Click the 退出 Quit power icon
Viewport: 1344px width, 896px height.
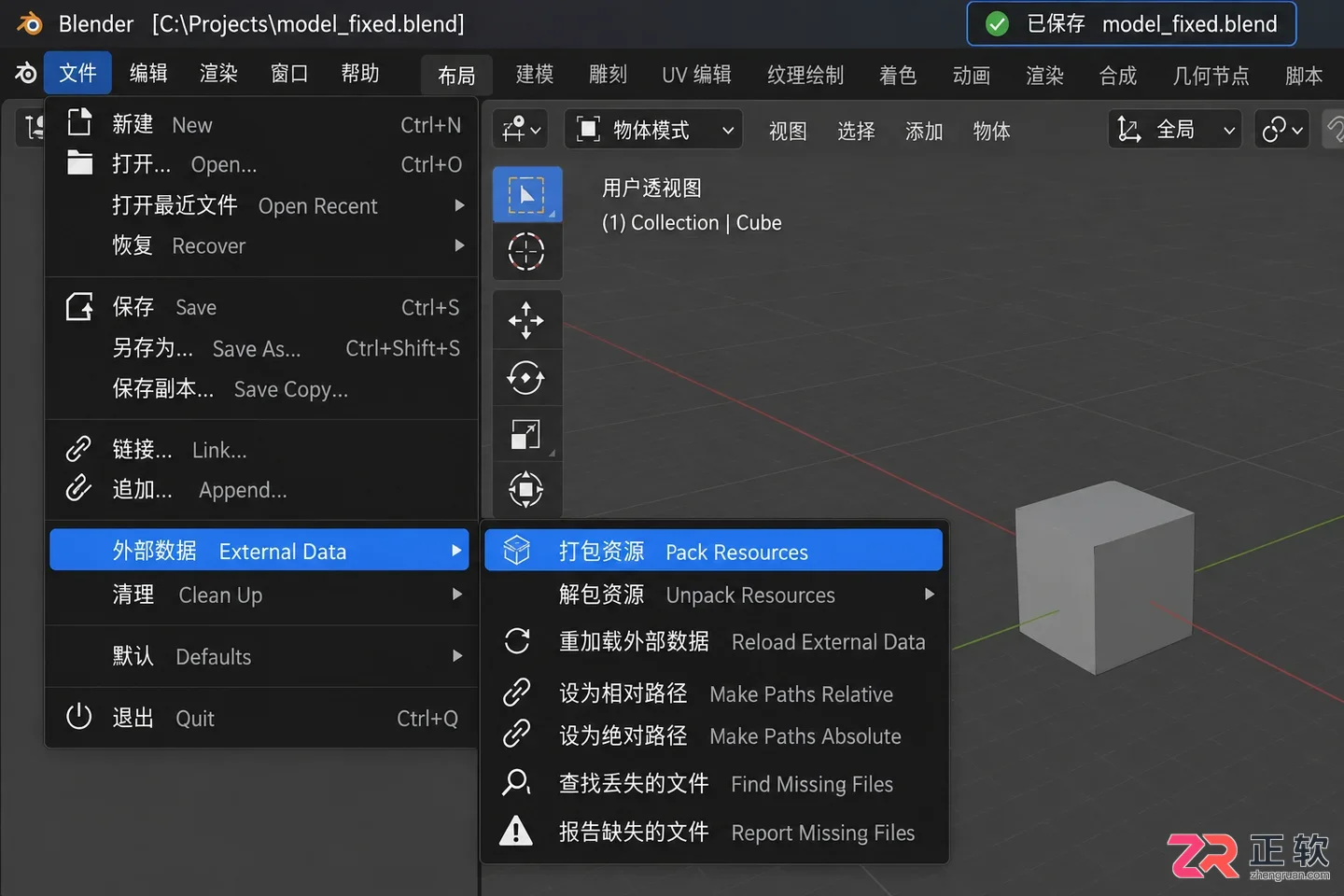tap(78, 717)
